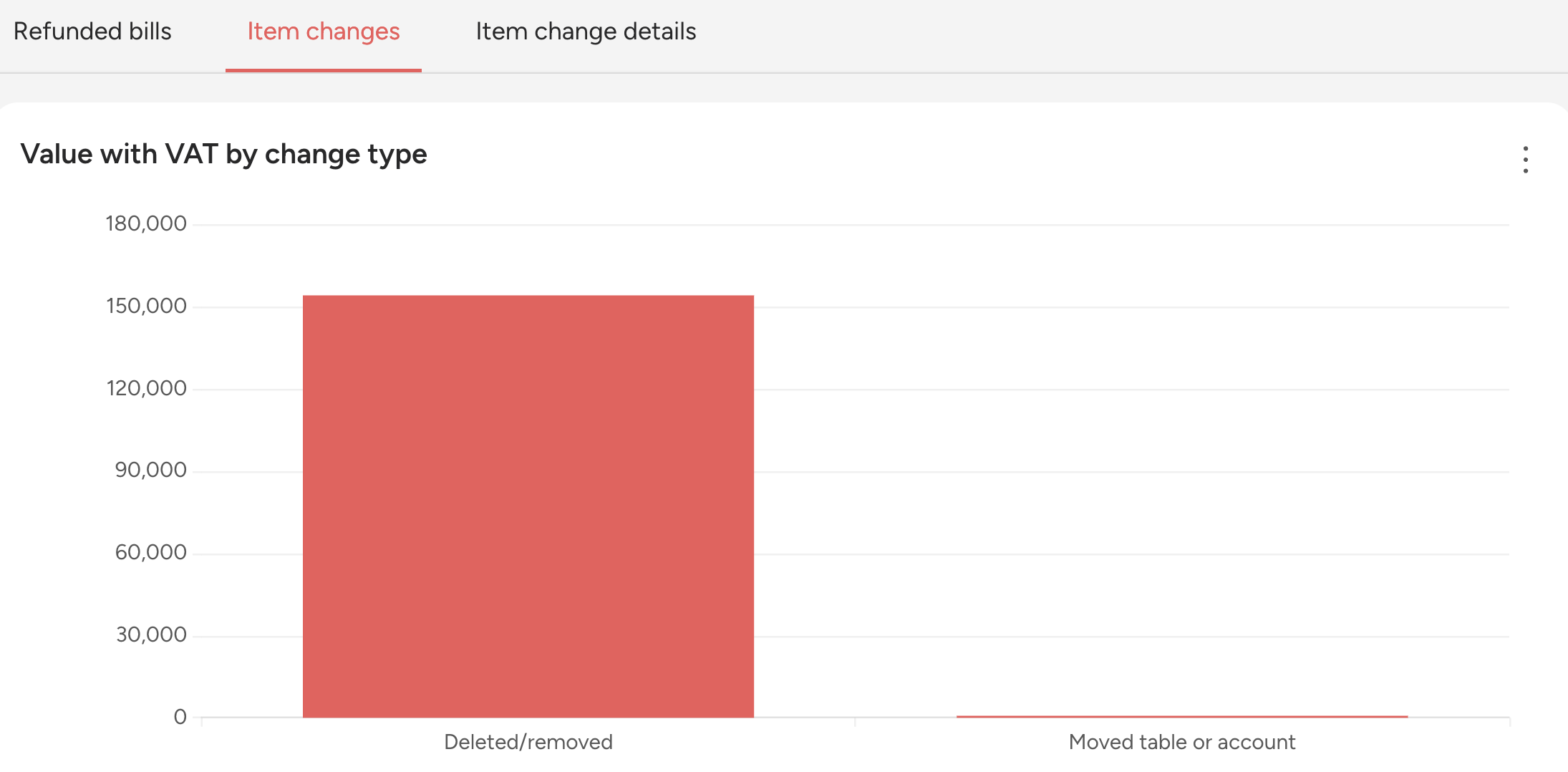The image size is (1568, 772).
Task: Click the 180,000 gridline above the bar
Action: [x=851, y=225]
